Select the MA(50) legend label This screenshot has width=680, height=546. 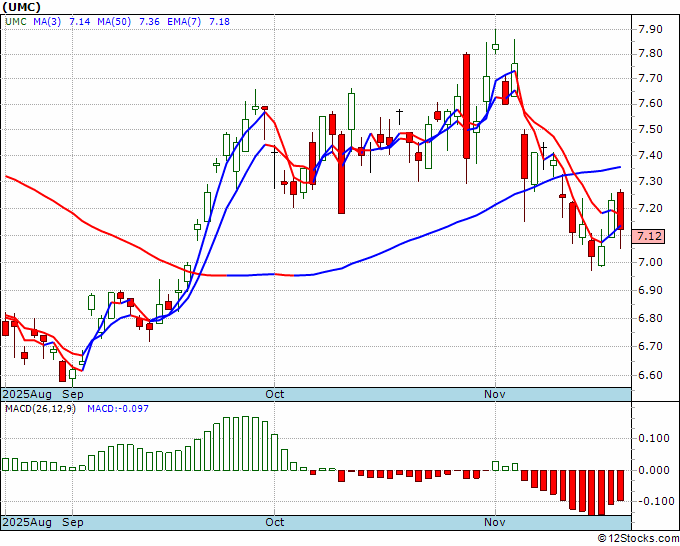[x=114, y=22]
